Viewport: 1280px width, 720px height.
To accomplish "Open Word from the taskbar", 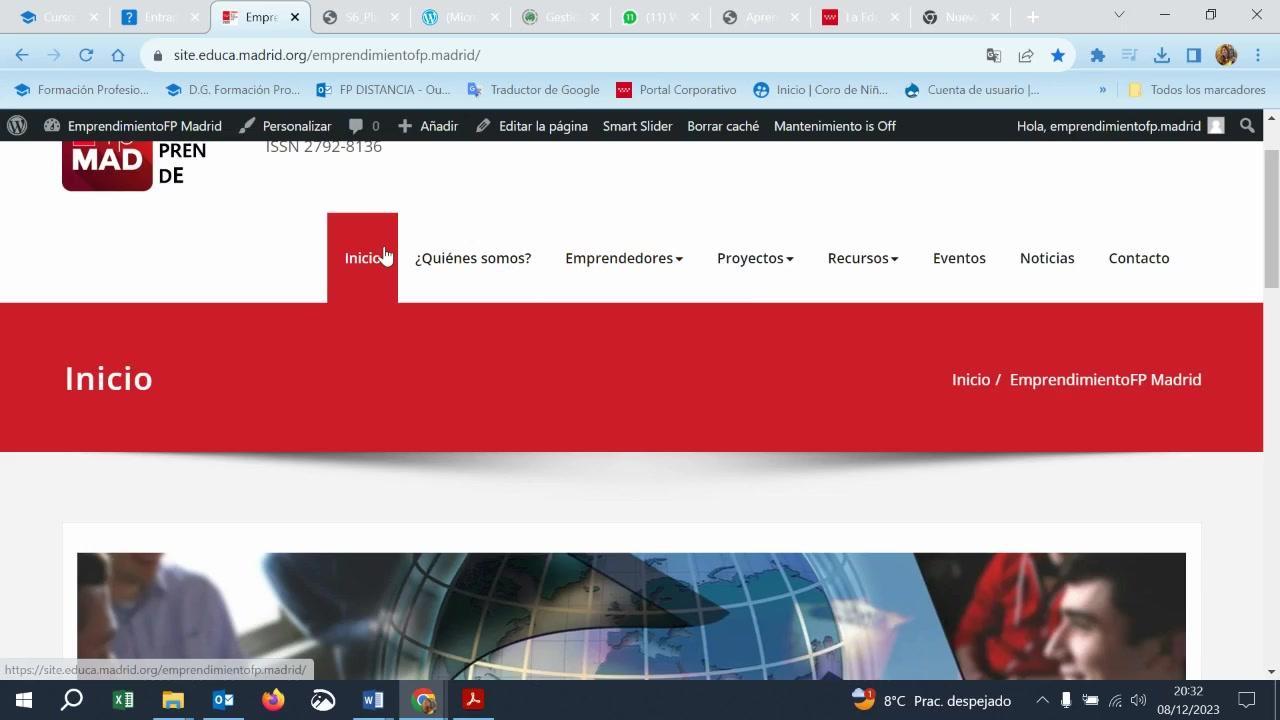I will point(373,700).
